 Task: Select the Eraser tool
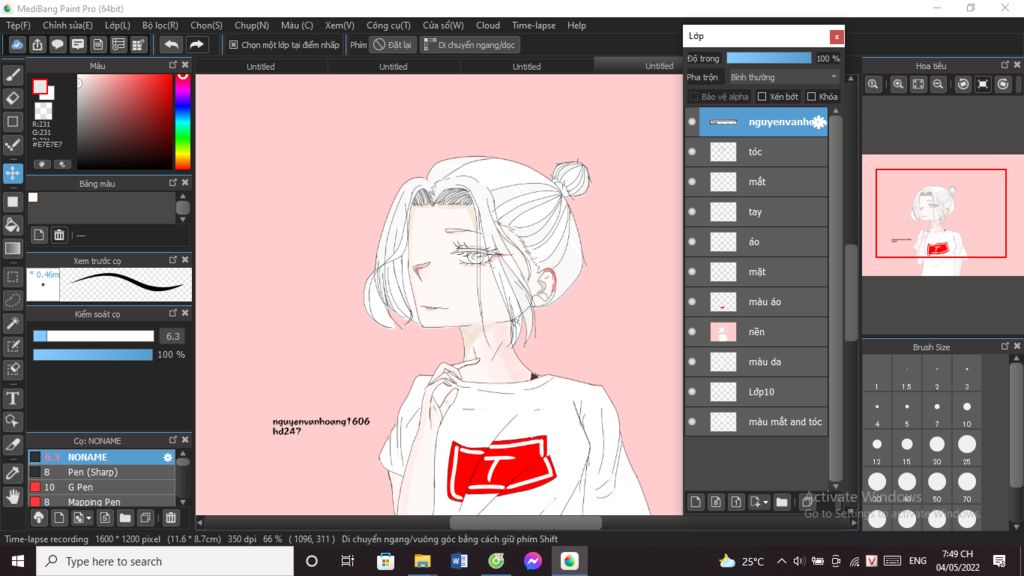(x=13, y=98)
